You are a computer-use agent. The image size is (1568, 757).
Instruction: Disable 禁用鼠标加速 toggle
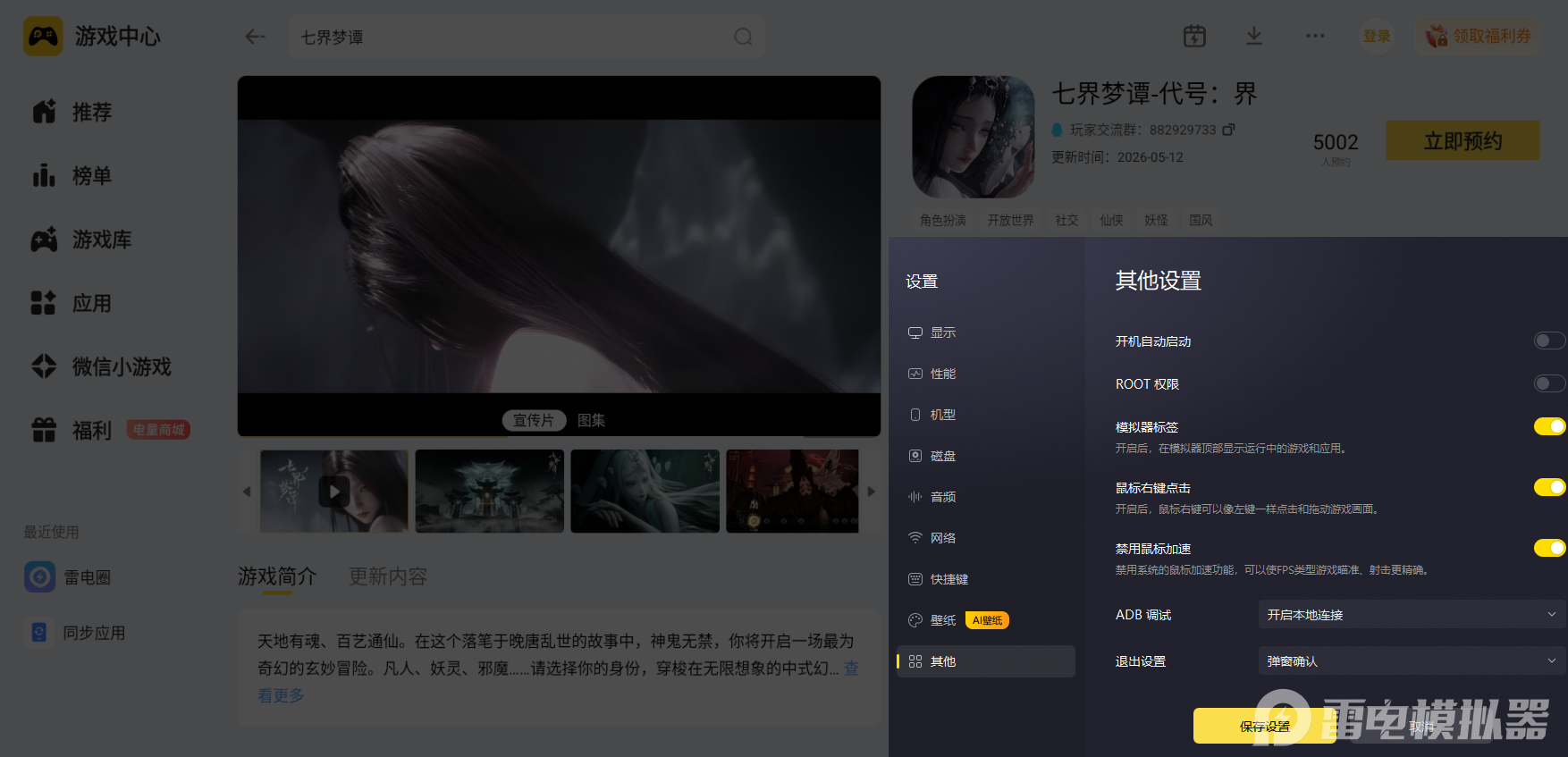(1549, 548)
